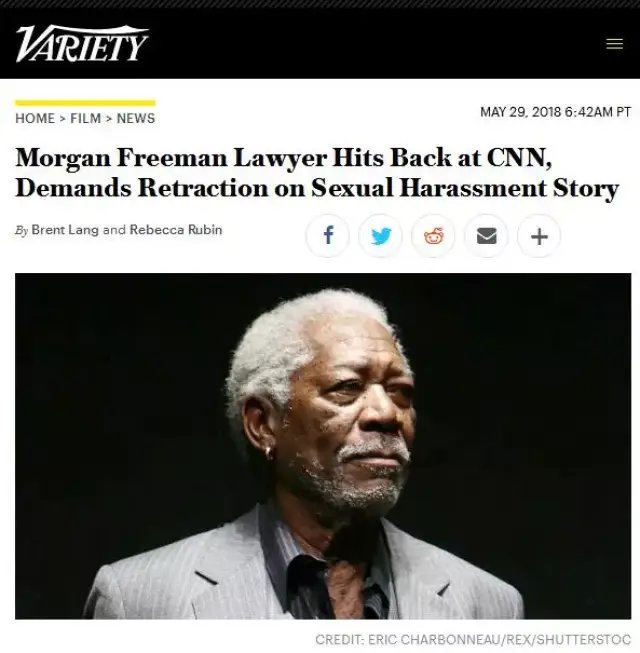This screenshot has height=653, width=640.
Task: Share article on Twitter
Action: click(381, 236)
